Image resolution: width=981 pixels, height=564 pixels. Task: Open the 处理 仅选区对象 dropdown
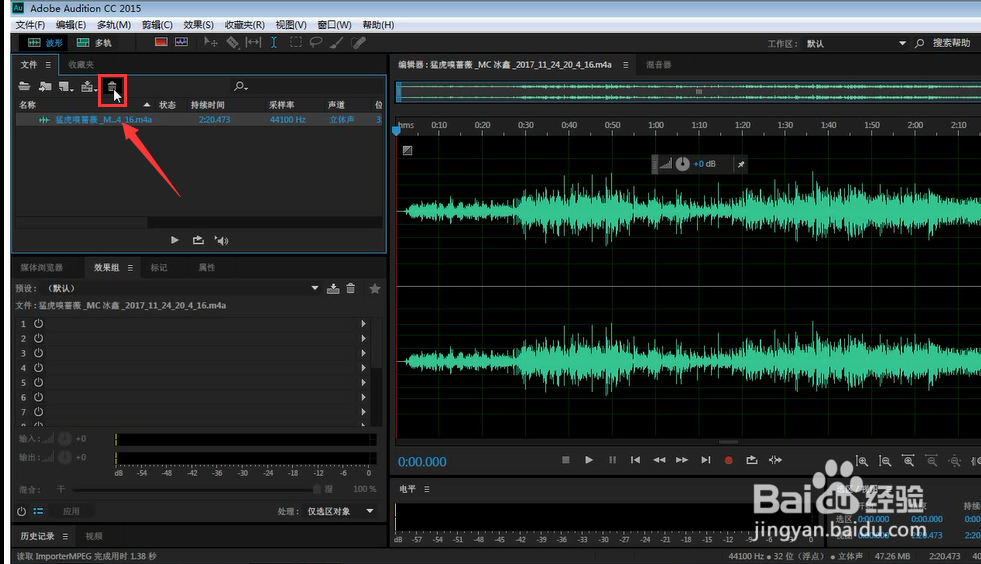click(340, 511)
